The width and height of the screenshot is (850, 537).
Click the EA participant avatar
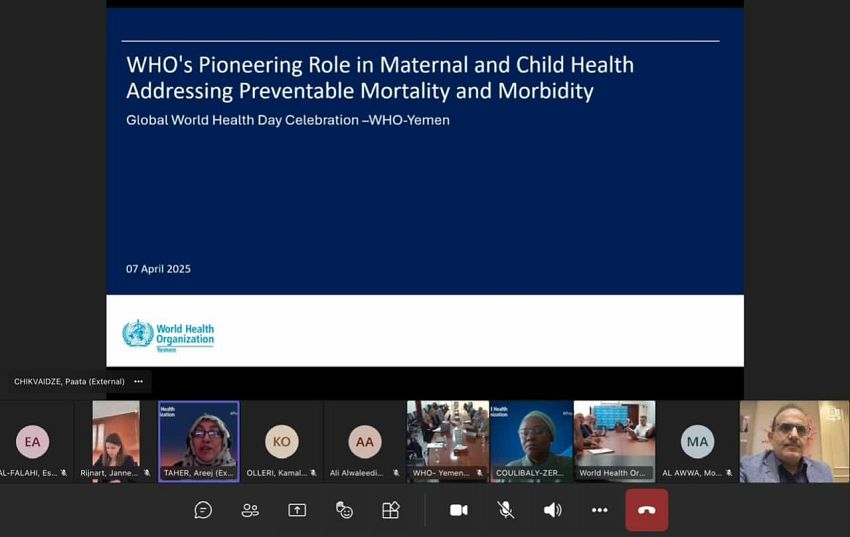[33, 441]
